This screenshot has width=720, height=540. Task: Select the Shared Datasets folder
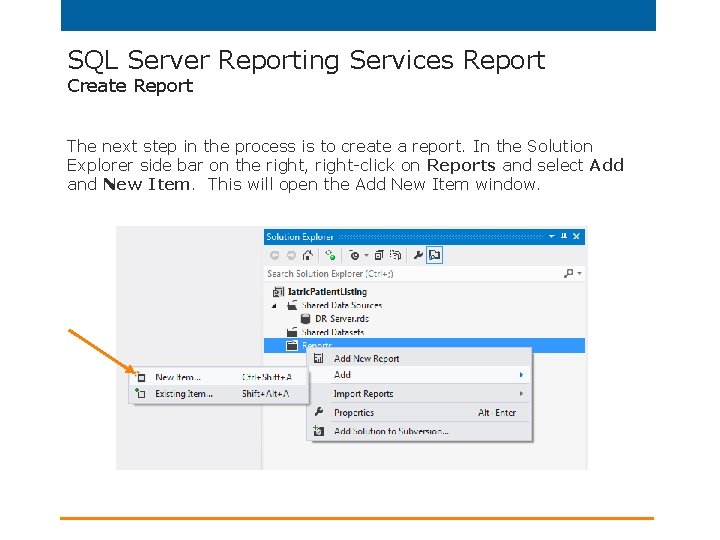point(332,332)
